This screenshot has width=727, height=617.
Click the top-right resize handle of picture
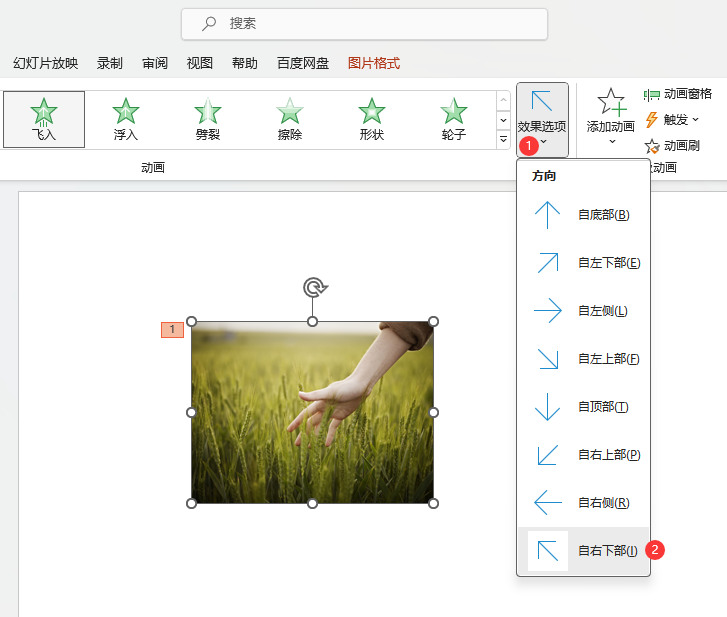tap(434, 322)
